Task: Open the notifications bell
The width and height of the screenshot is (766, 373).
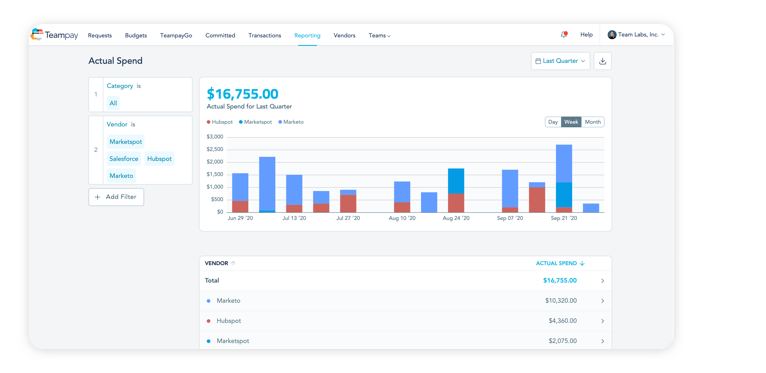Action: (x=564, y=35)
